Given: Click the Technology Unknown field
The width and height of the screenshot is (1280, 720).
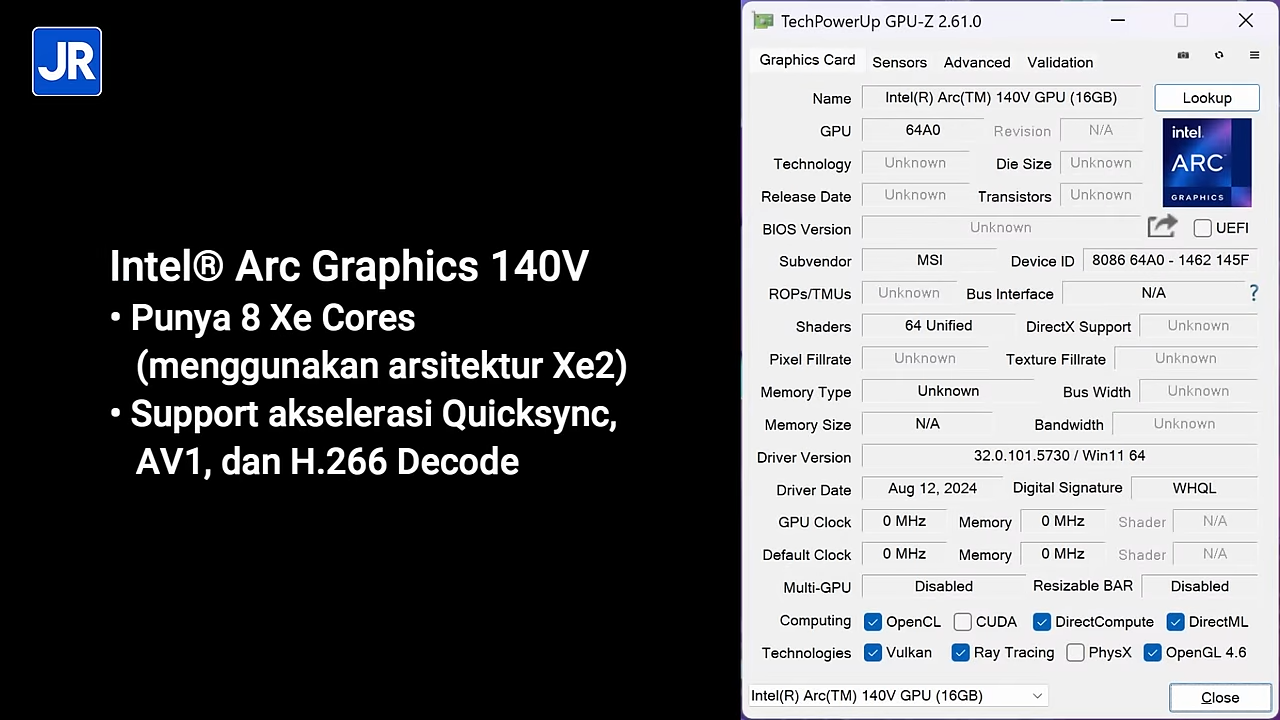Looking at the screenshot, I should (x=915, y=163).
